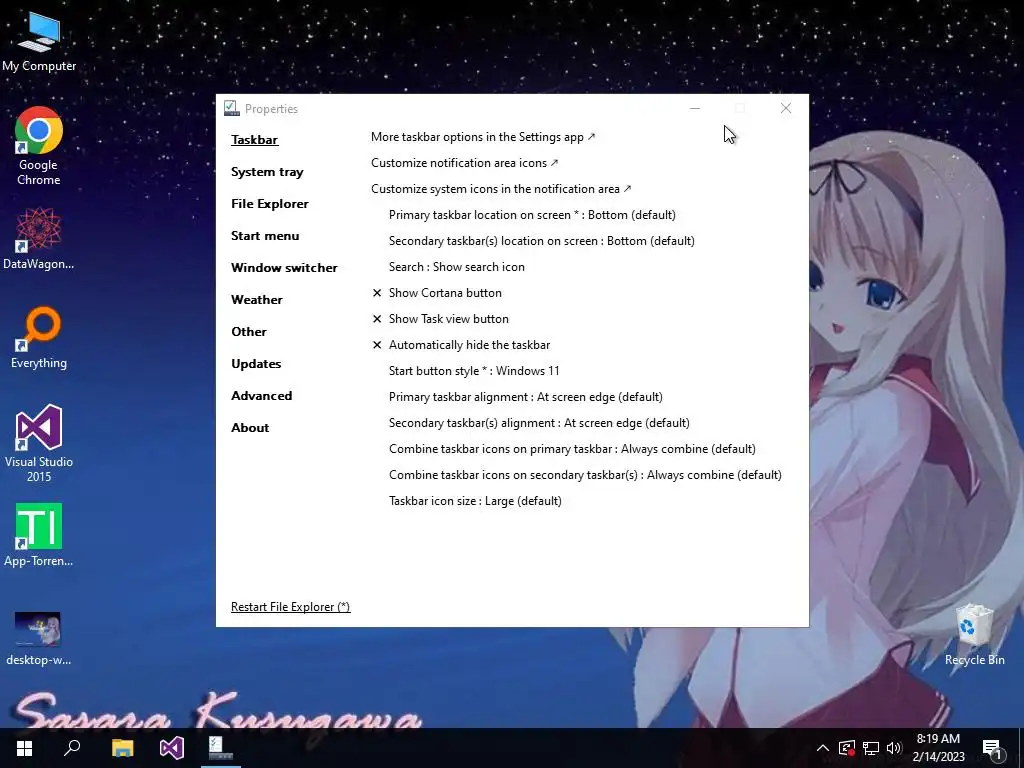The image size is (1024, 768).
Task: Switch to Window switcher section
Action: [284, 268]
